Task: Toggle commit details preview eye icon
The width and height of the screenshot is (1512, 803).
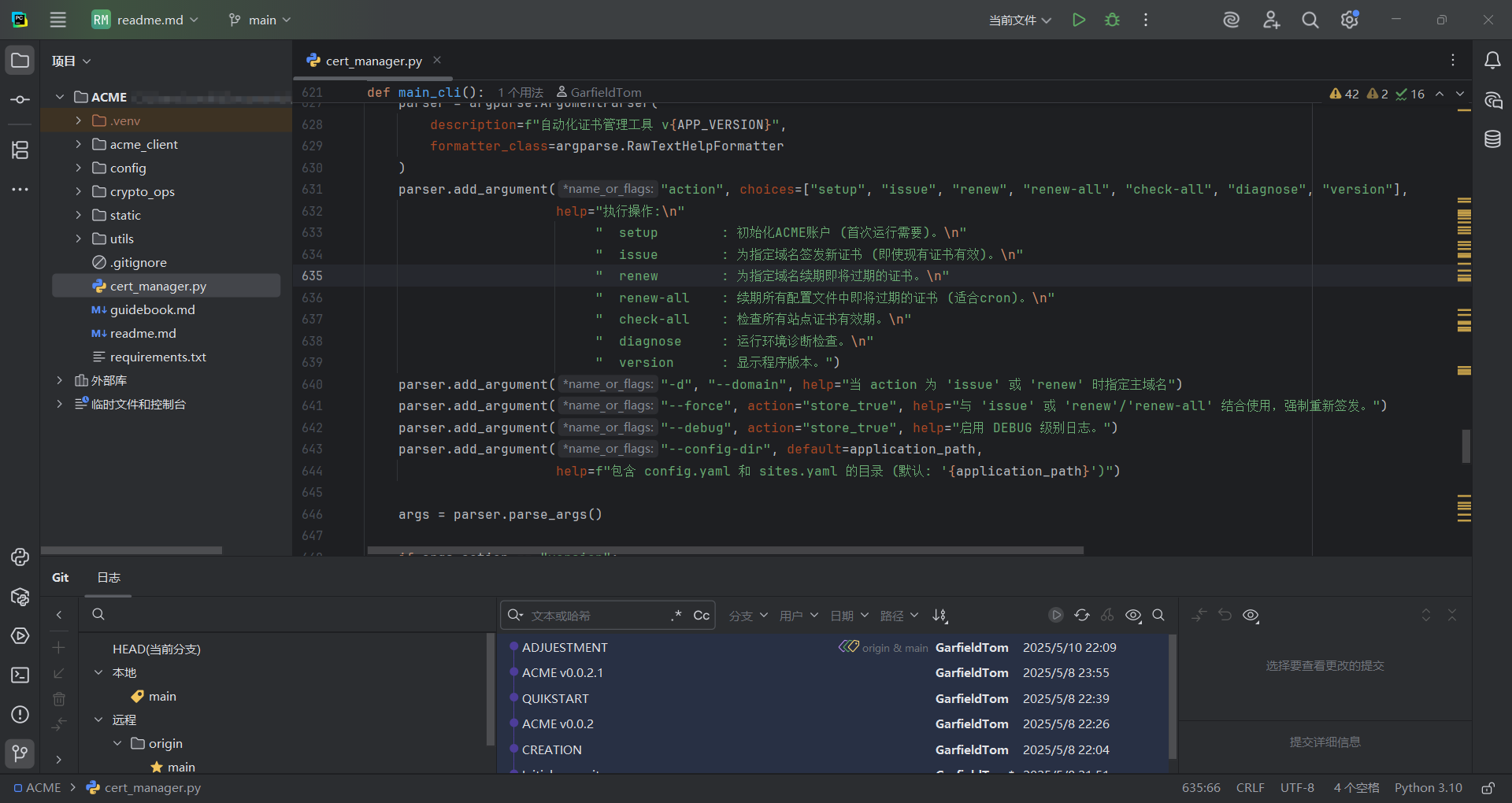Action: [x=1251, y=615]
